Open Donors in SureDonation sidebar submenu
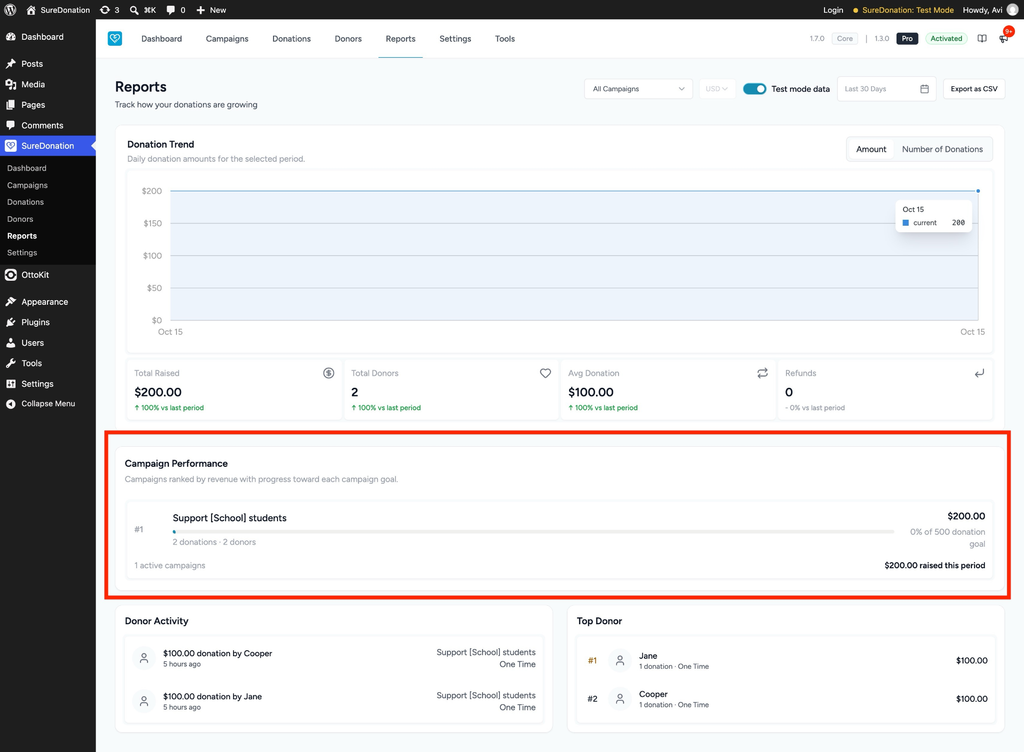 pyautogui.click(x=20, y=219)
